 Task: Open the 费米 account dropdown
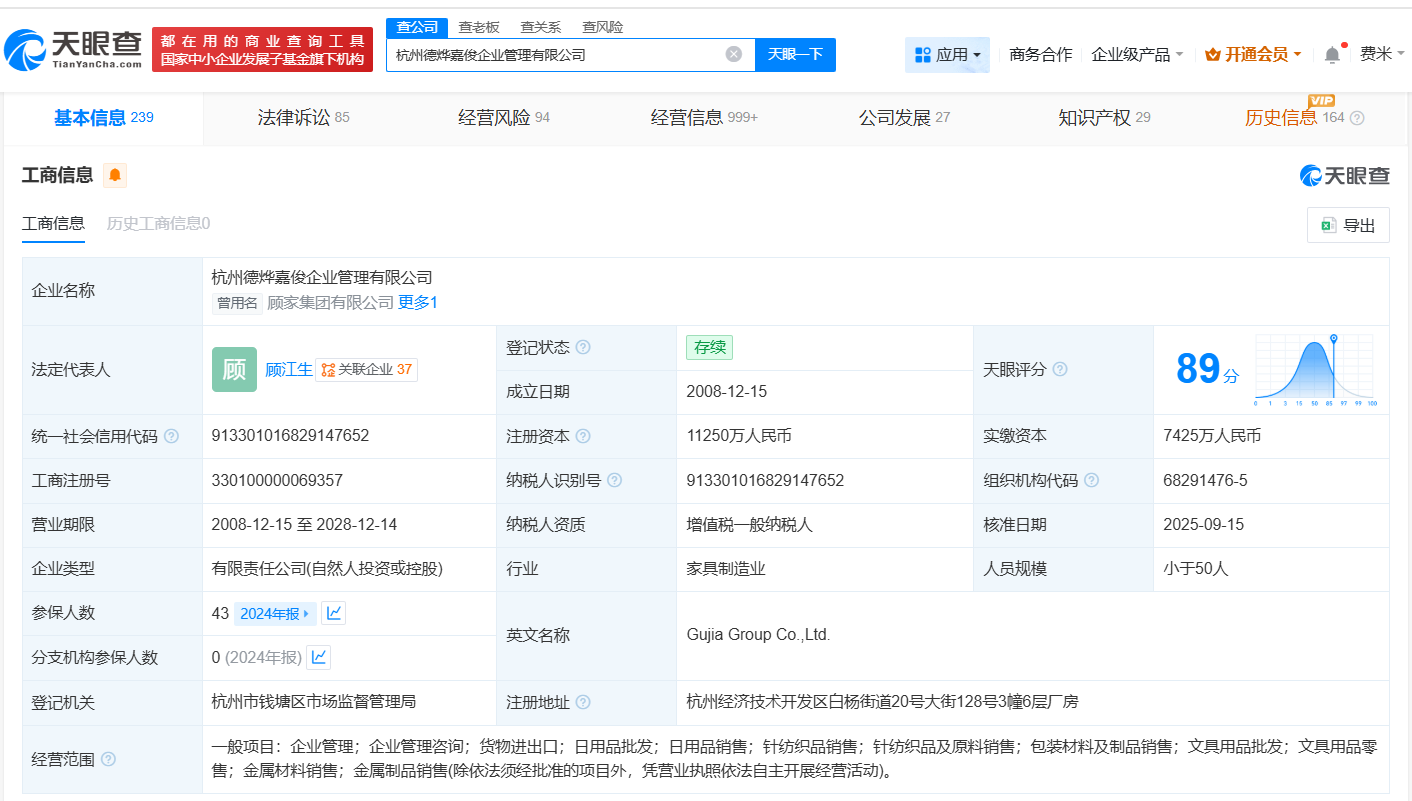(1383, 54)
